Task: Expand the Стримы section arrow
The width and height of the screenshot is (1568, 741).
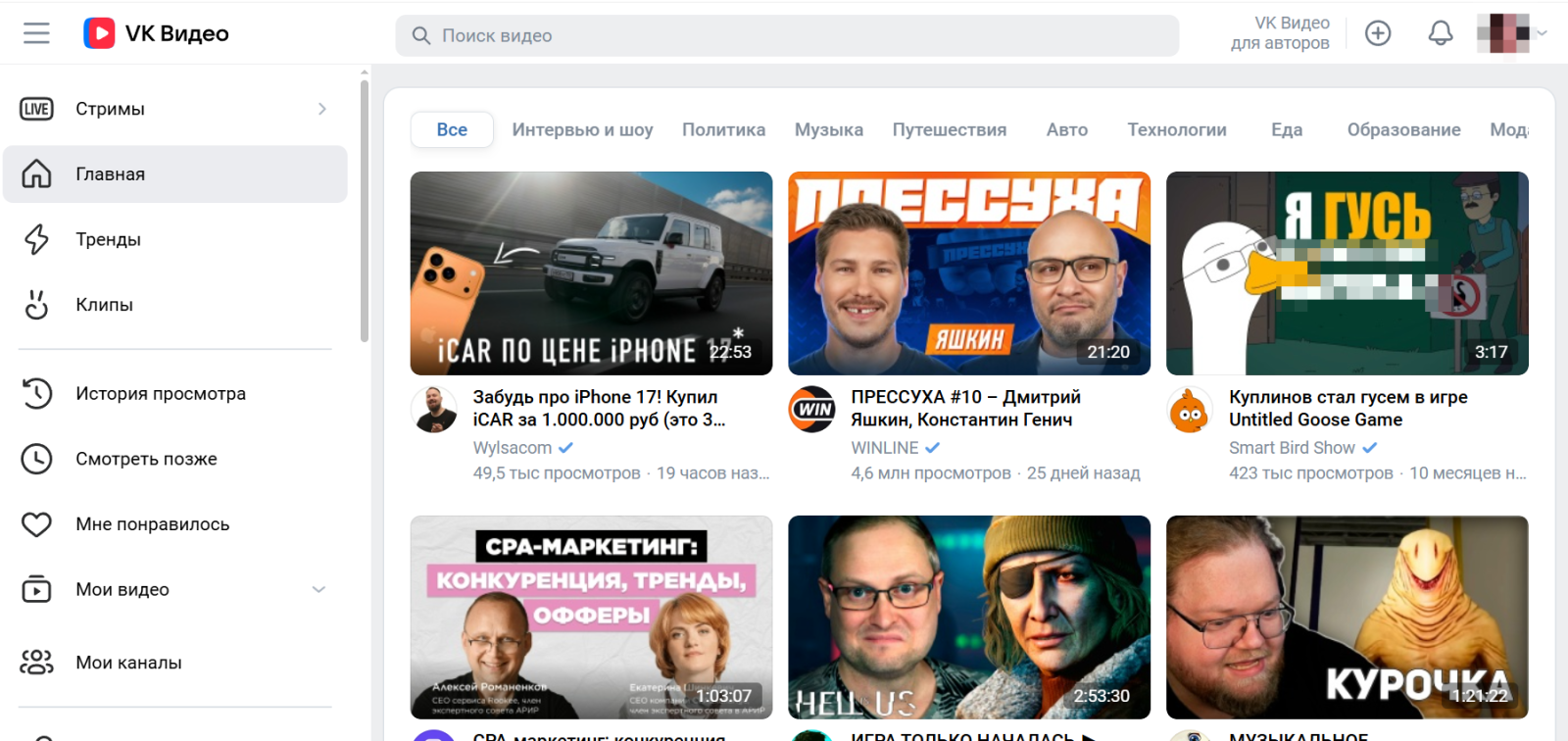Action: [x=321, y=109]
